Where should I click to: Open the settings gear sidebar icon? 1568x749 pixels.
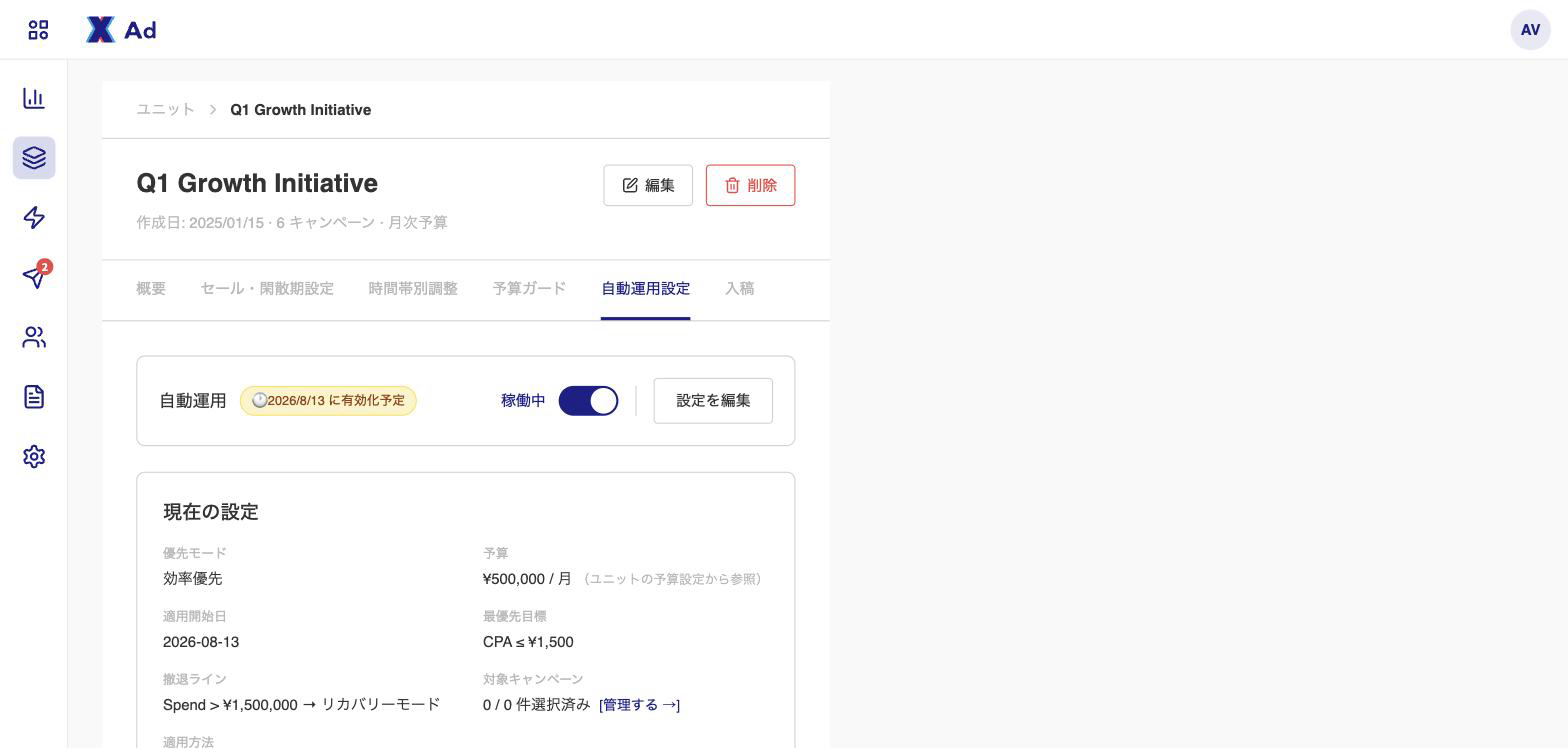tap(34, 456)
